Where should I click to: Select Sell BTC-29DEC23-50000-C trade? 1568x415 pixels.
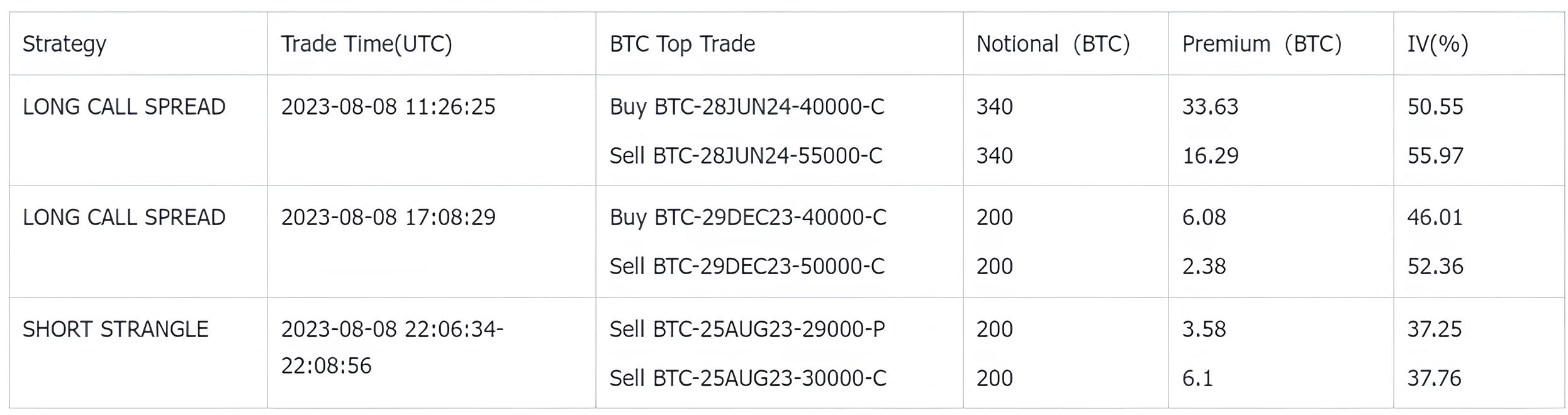(747, 266)
